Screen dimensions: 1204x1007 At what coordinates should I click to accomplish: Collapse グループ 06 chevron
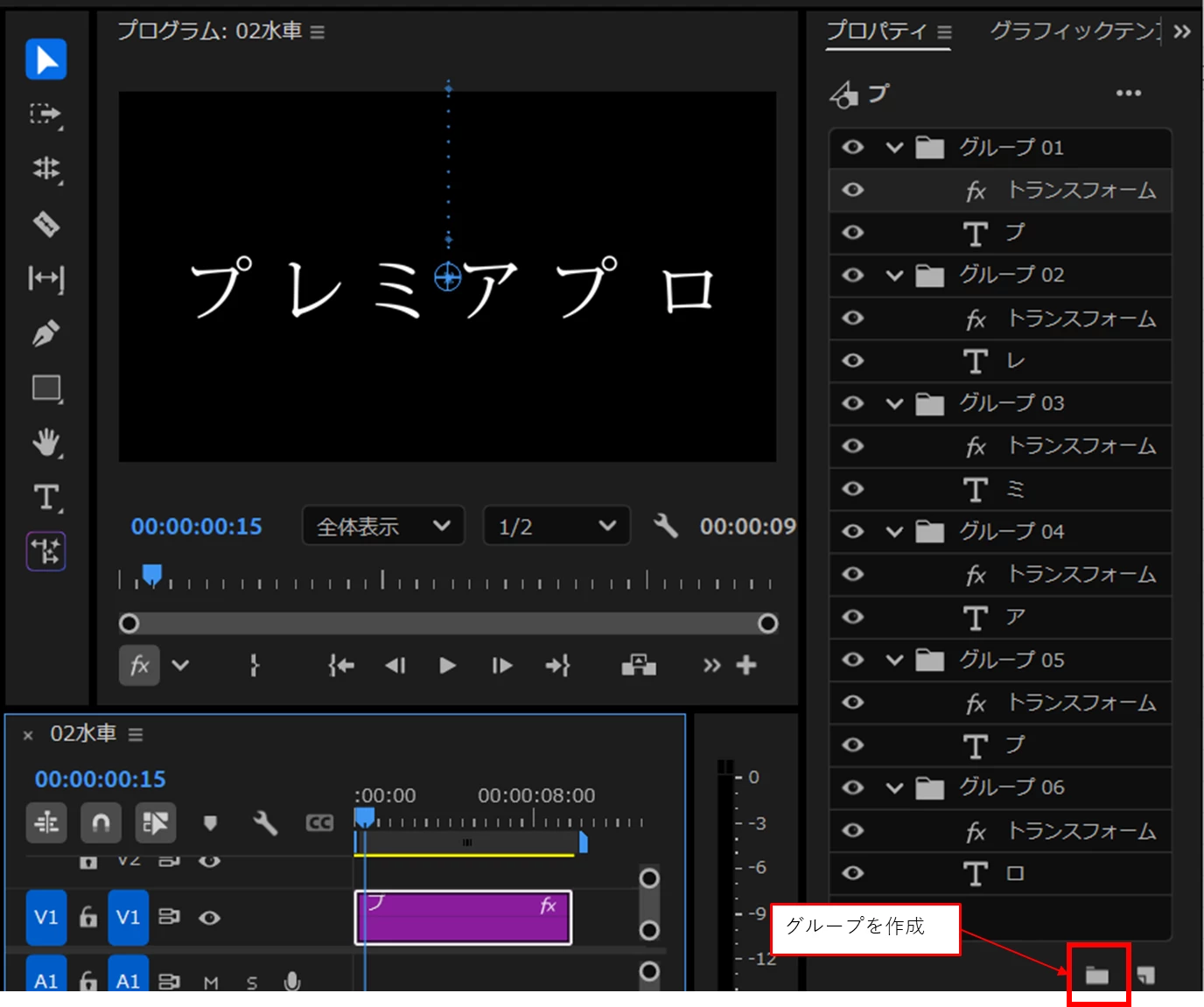(x=894, y=787)
